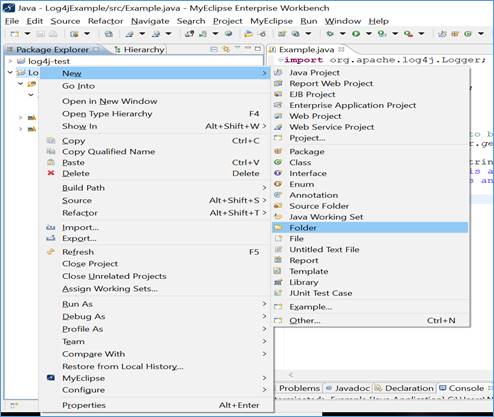Open the Run As submenu

[156, 304]
